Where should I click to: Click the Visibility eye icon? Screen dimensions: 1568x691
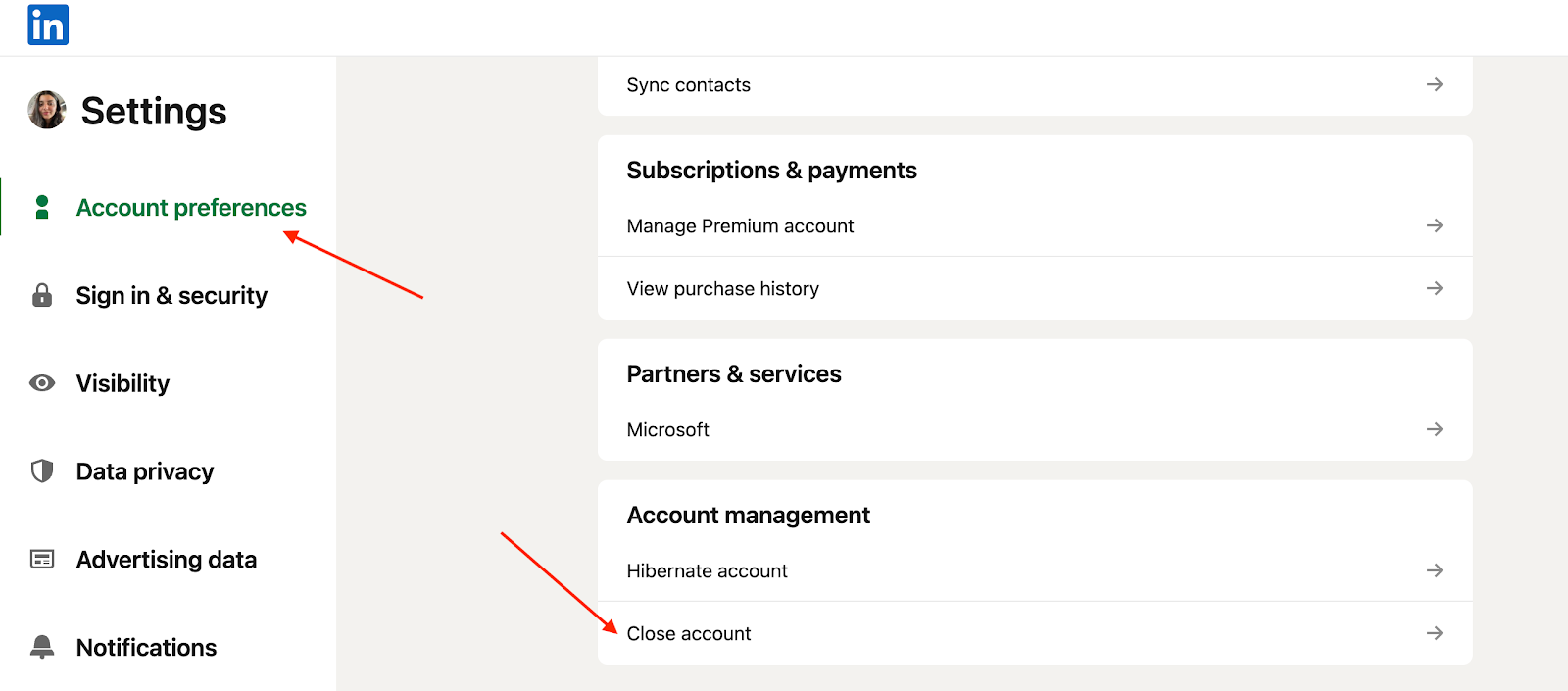[x=42, y=383]
